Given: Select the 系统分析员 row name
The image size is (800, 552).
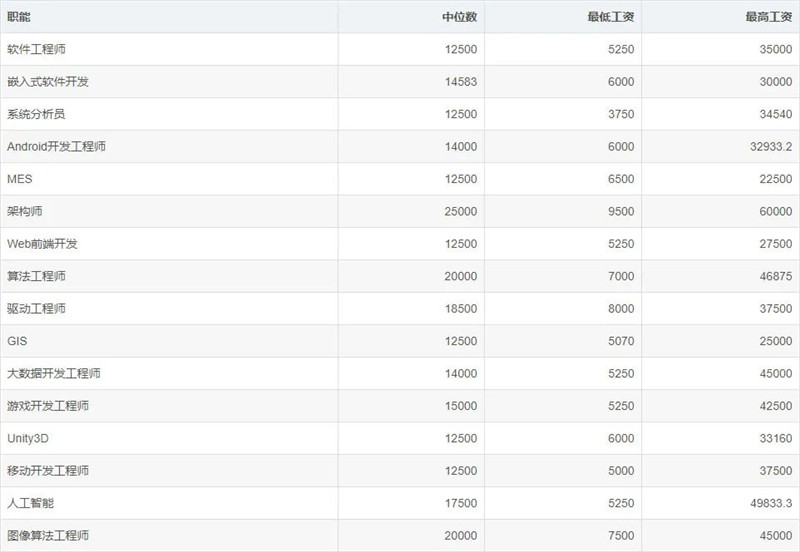Looking at the screenshot, I should [x=37, y=114].
